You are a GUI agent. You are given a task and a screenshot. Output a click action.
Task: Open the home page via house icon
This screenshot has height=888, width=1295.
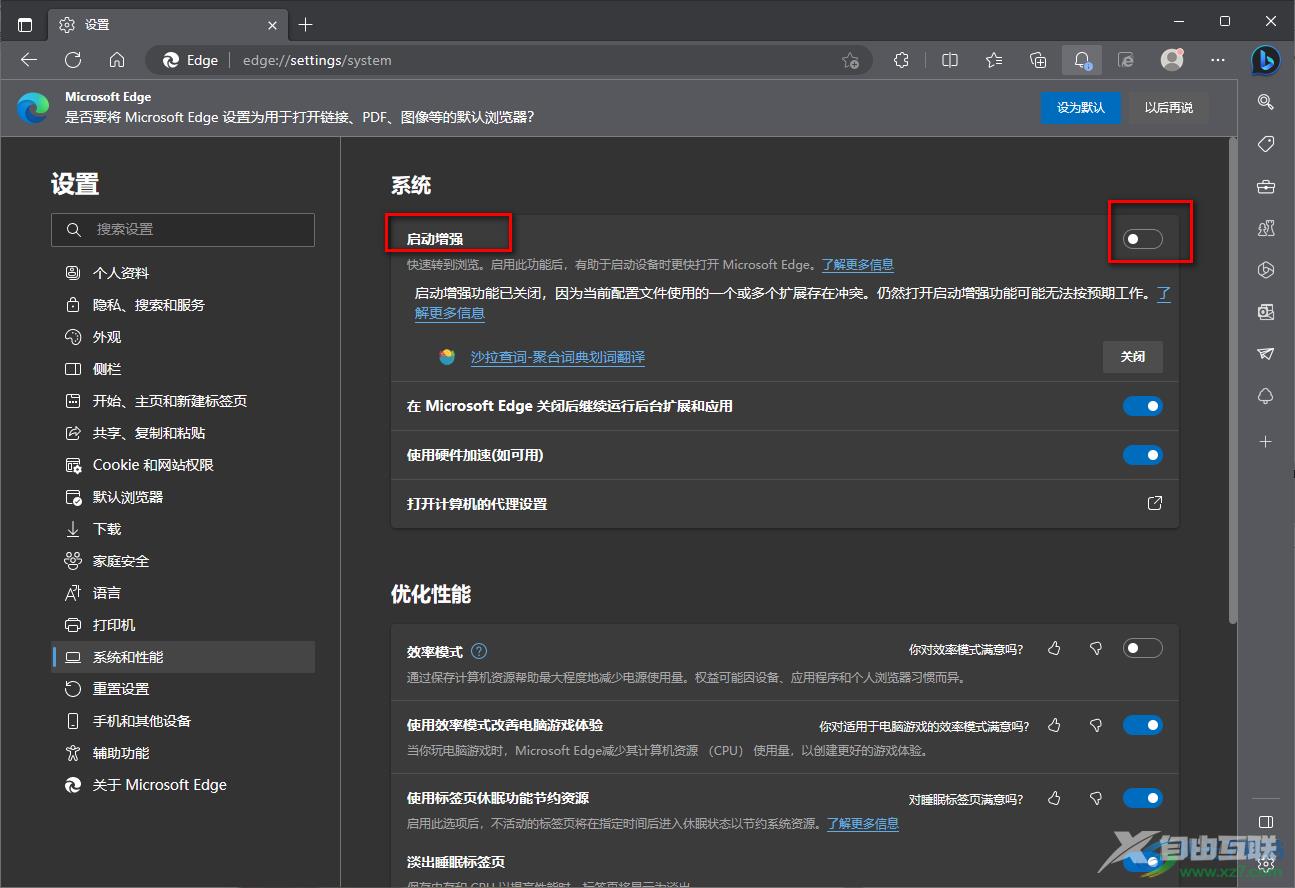point(117,60)
